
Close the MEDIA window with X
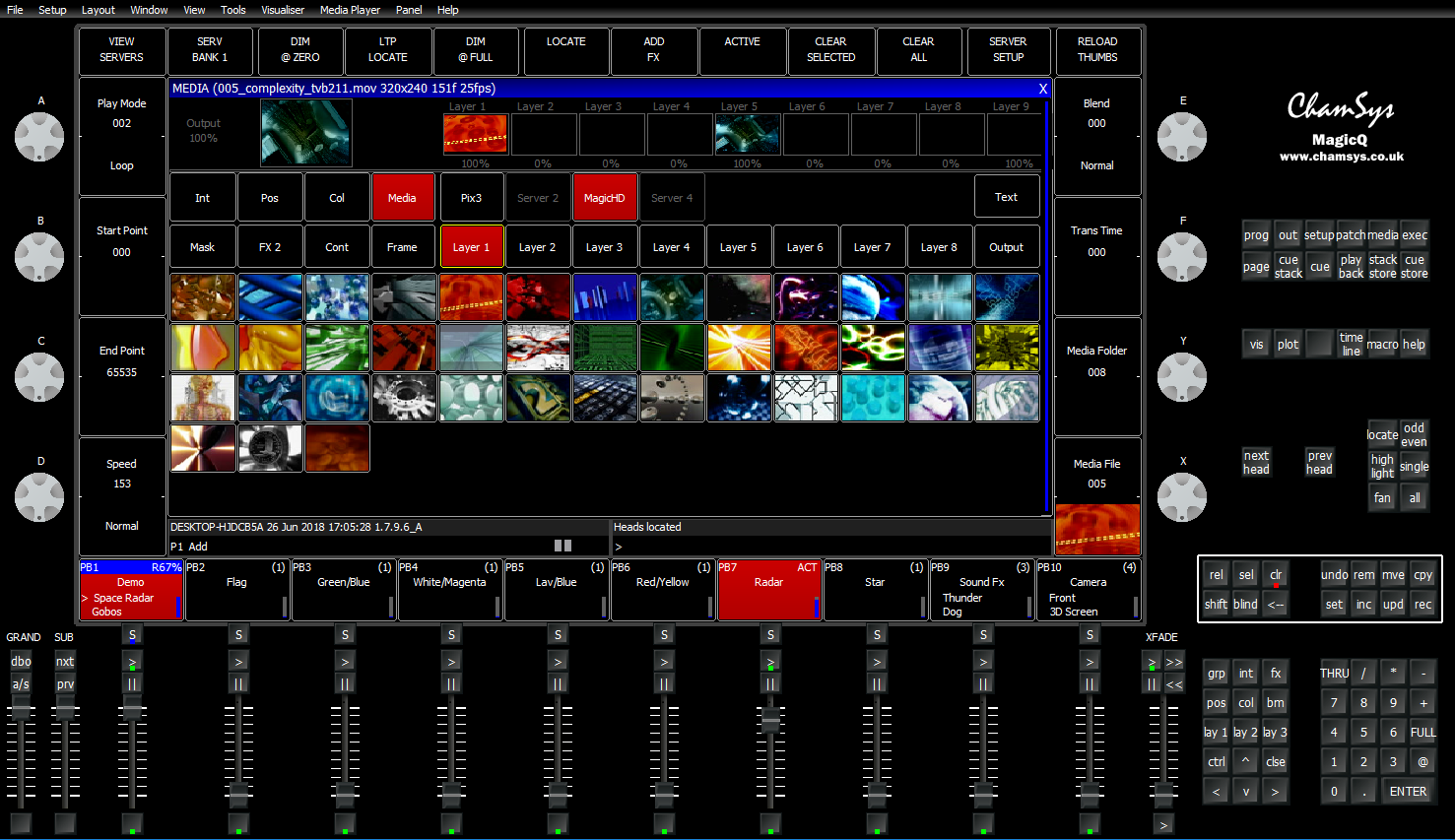click(x=1043, y=89)
